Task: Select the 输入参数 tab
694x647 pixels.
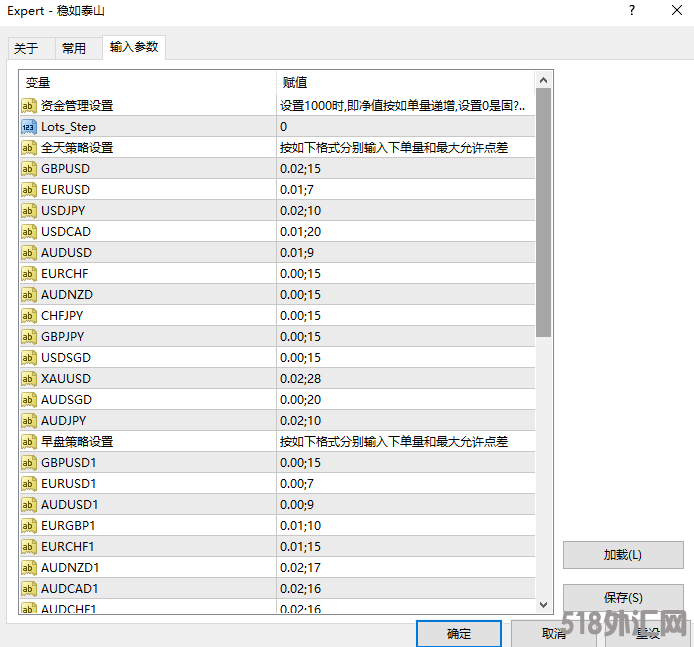Action: click(x=134, y=47)
